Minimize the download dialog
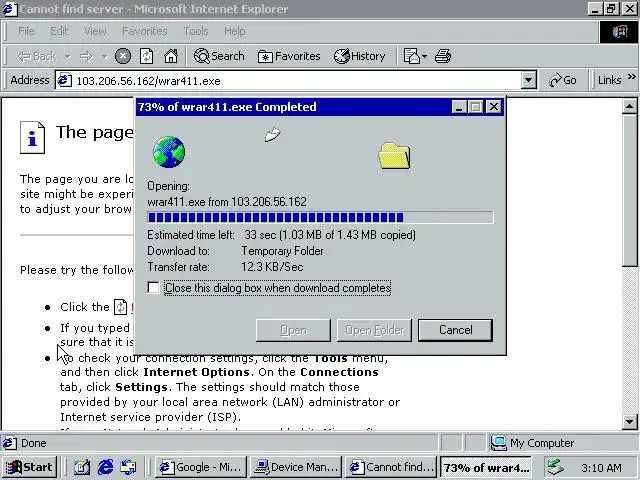 coord(459,107)
